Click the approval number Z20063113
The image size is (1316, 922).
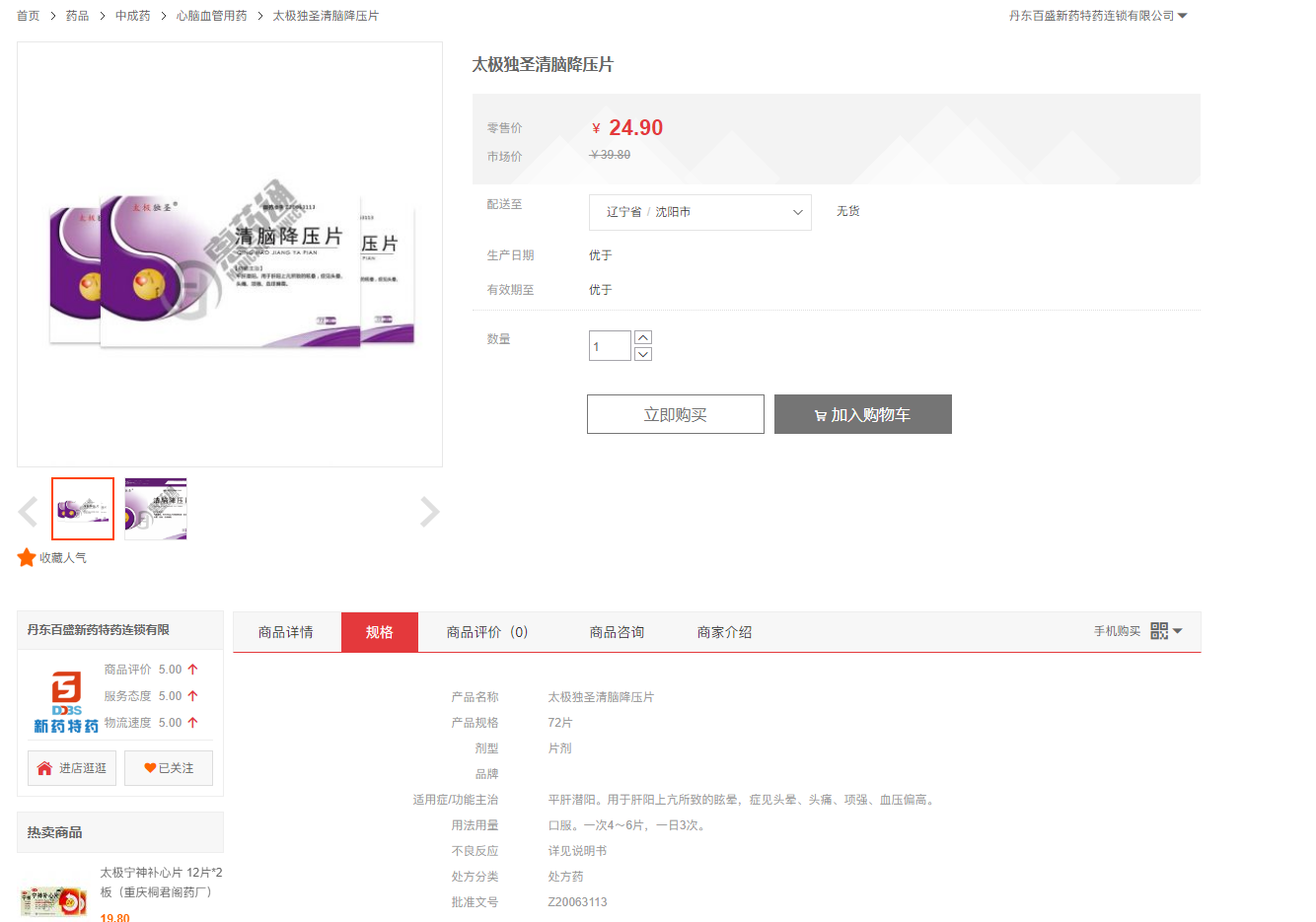coord(578,902)
